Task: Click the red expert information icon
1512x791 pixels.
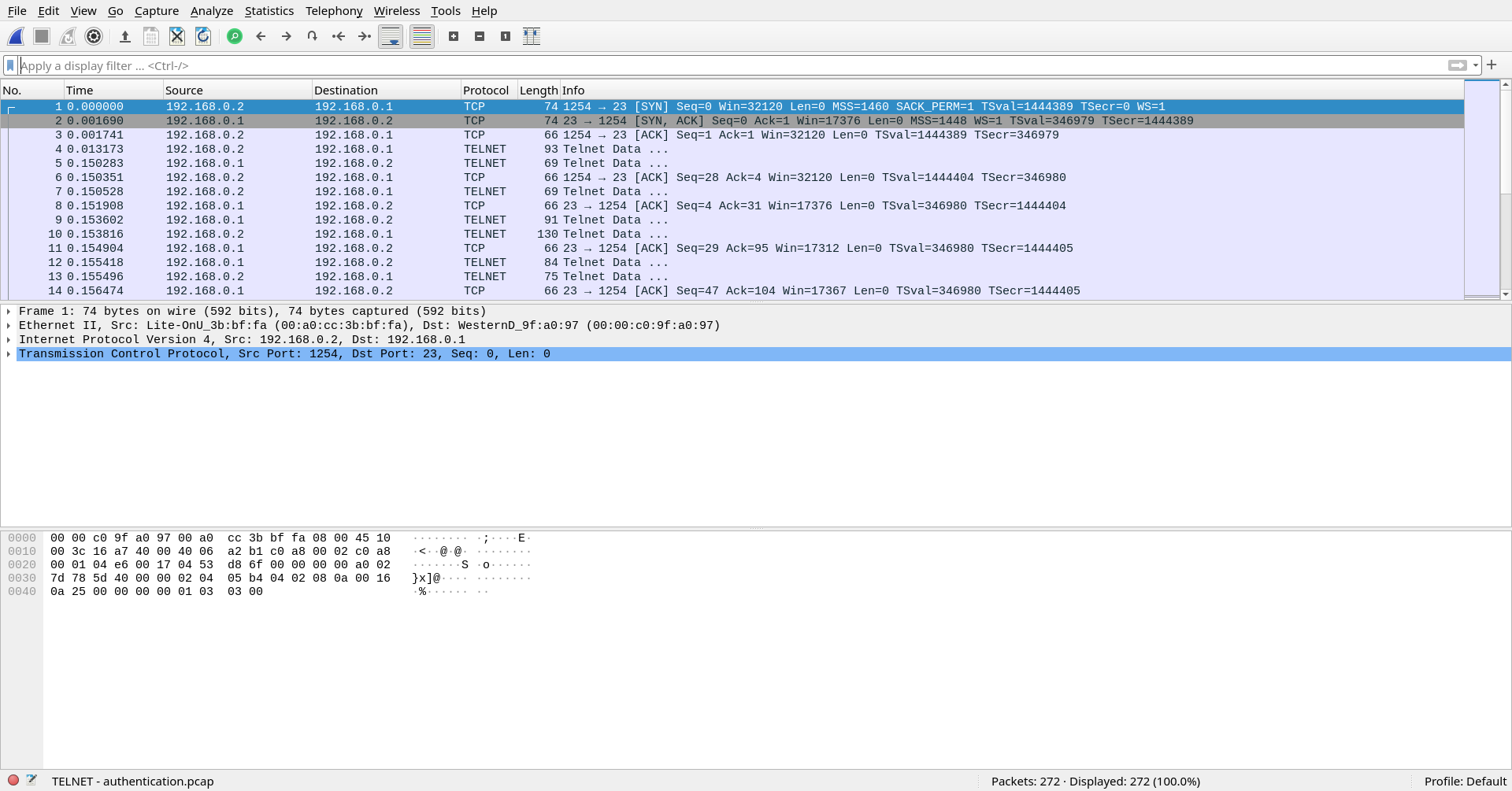Action: (x=13, y=781)
